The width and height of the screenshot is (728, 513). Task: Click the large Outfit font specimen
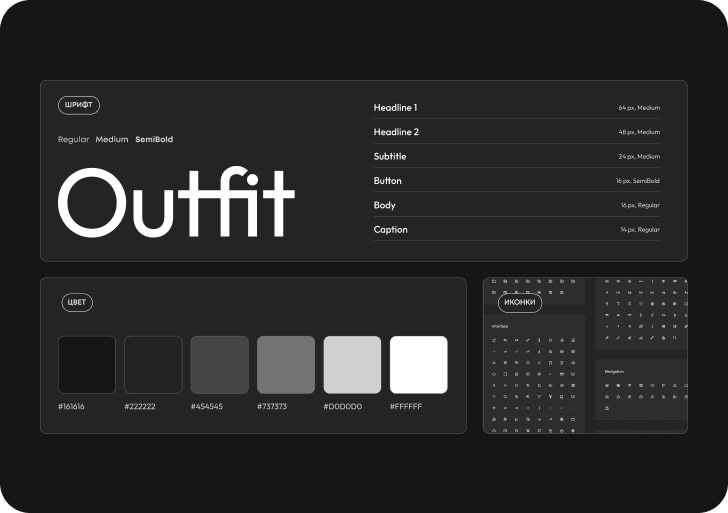[x=176, y=201]
